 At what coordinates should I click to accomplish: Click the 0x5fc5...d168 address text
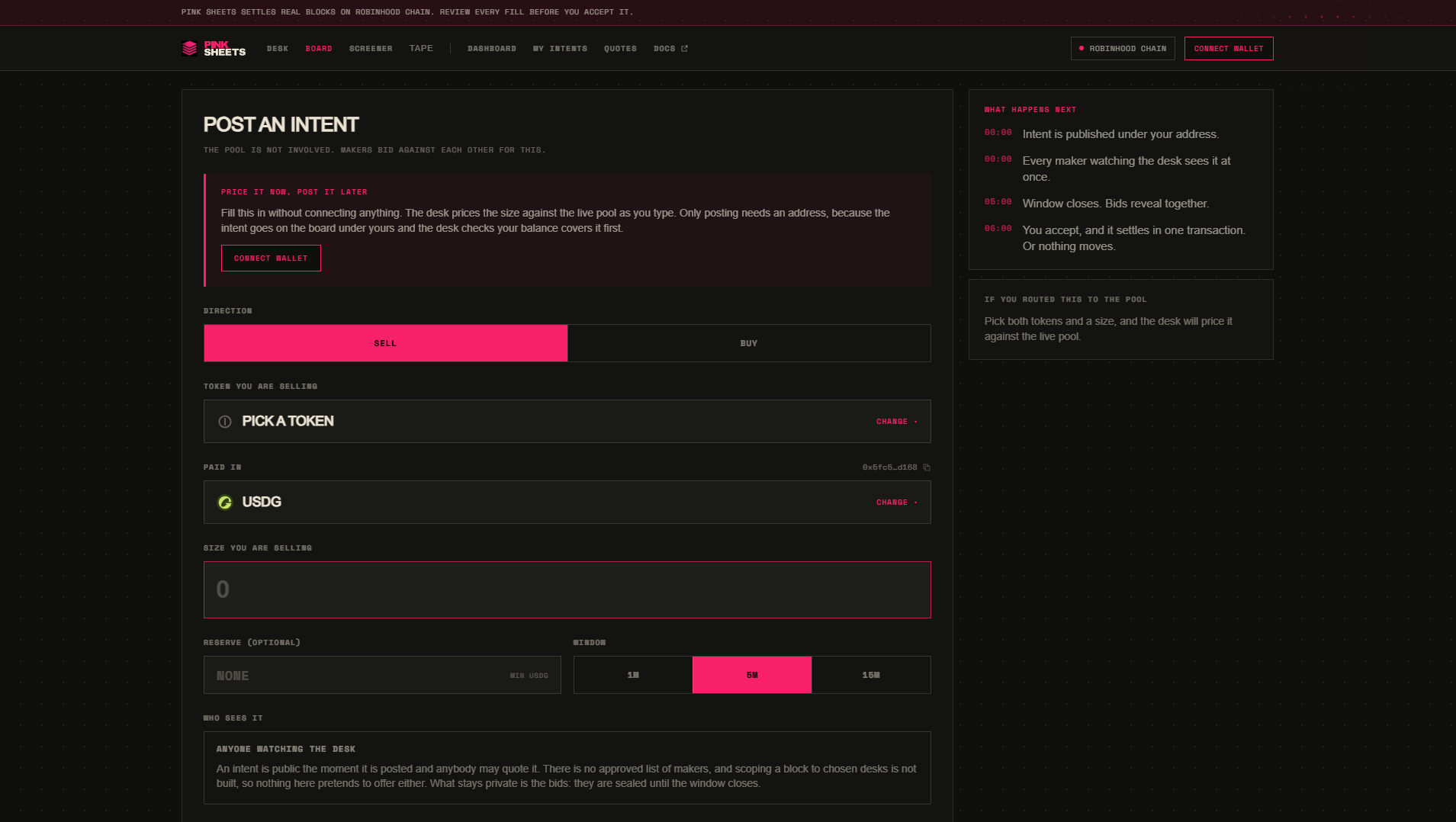889,467
